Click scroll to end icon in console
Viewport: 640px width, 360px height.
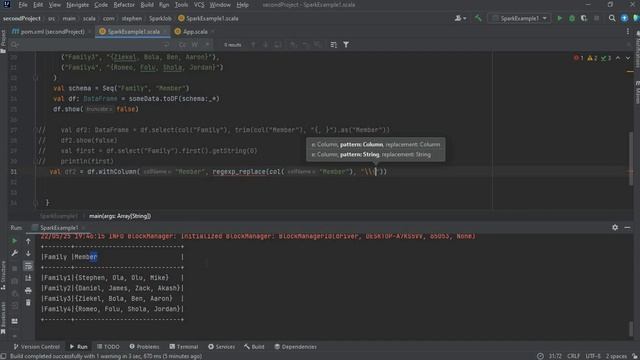pyautogui.click(x=28, y=278)
